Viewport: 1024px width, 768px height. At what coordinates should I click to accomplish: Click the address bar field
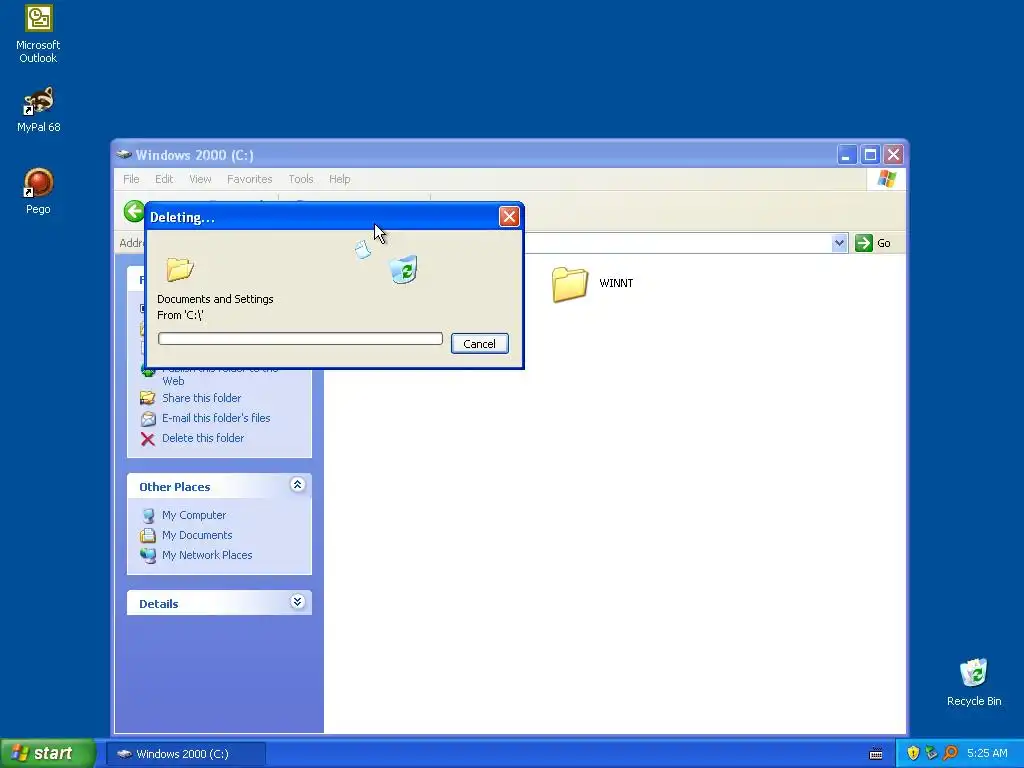678,243
